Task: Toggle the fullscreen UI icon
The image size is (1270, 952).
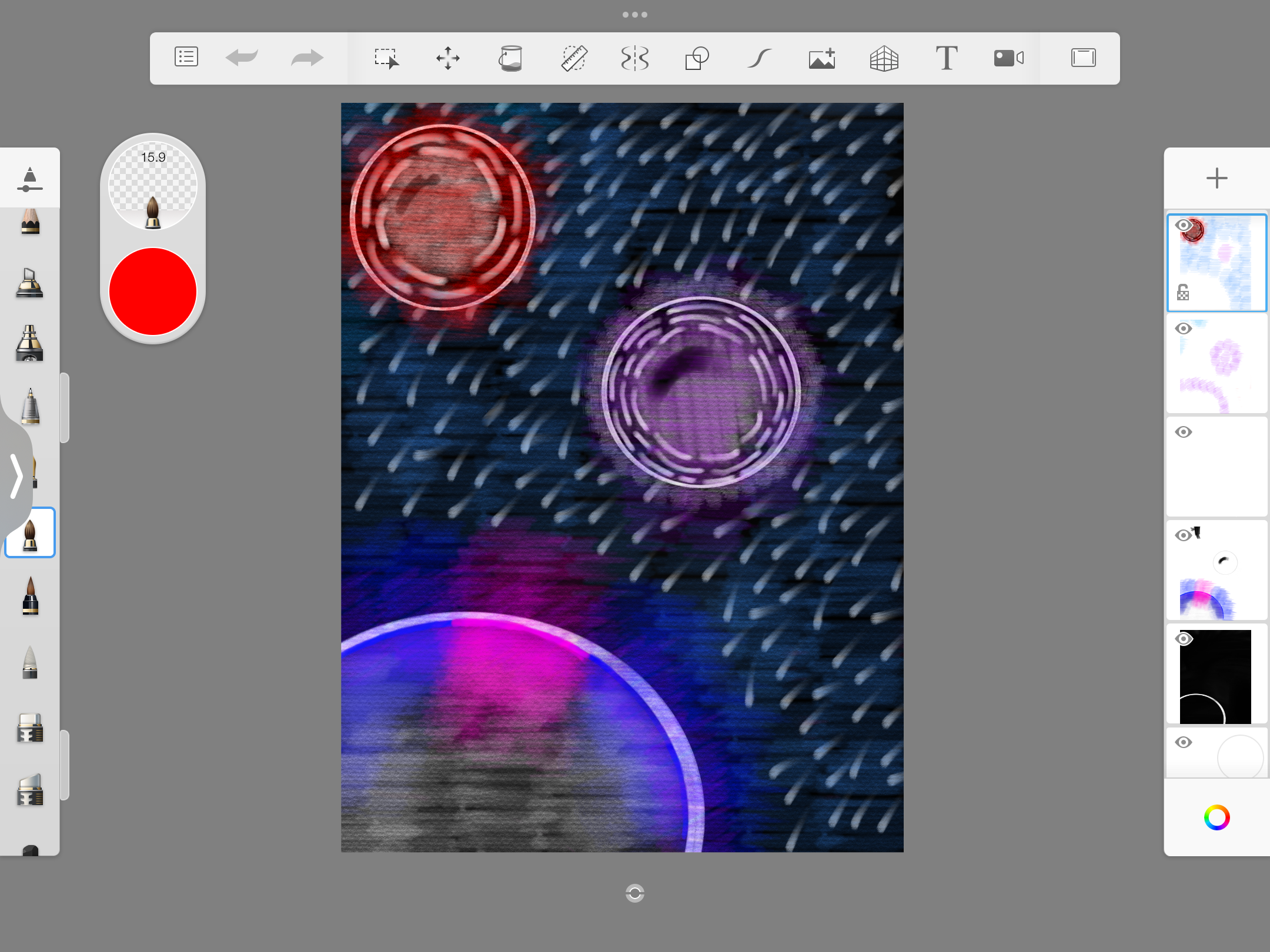Action: click(x=1083, y=58)
